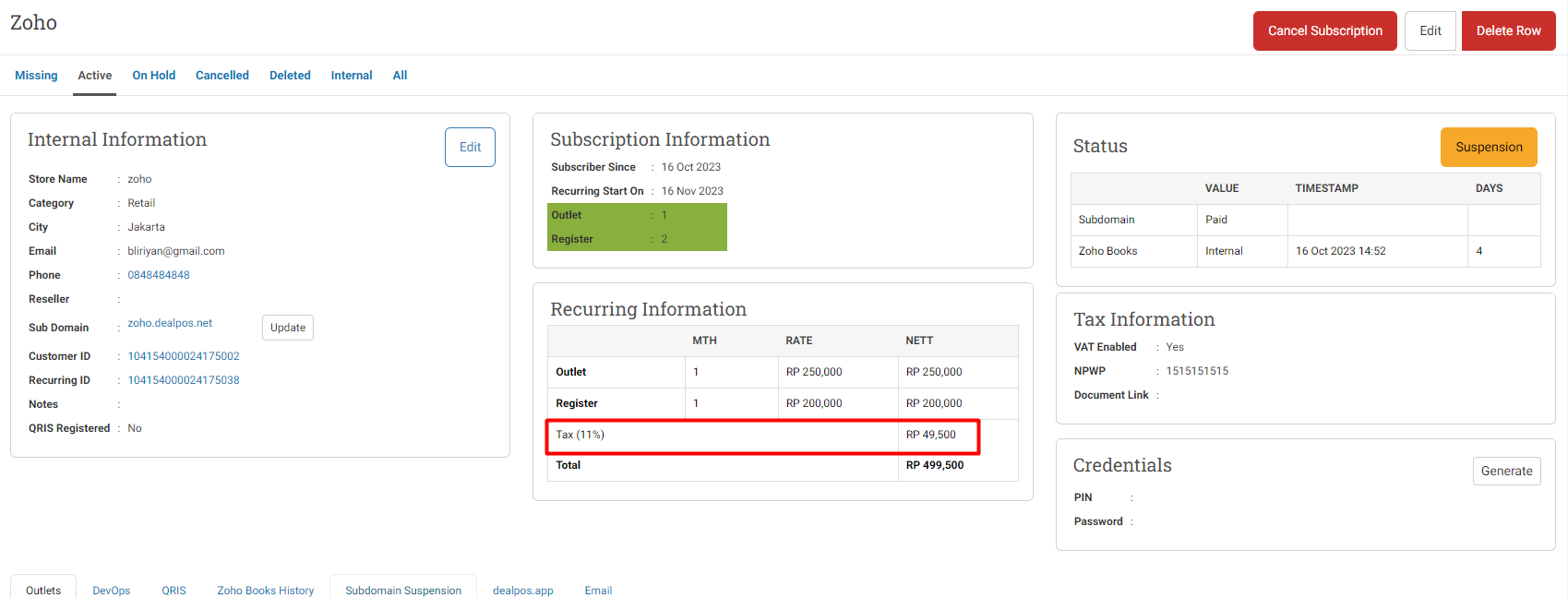Click the Update button beside Sub Domain
This screenshot has width=1568, height=598.
tap(288, 328)
